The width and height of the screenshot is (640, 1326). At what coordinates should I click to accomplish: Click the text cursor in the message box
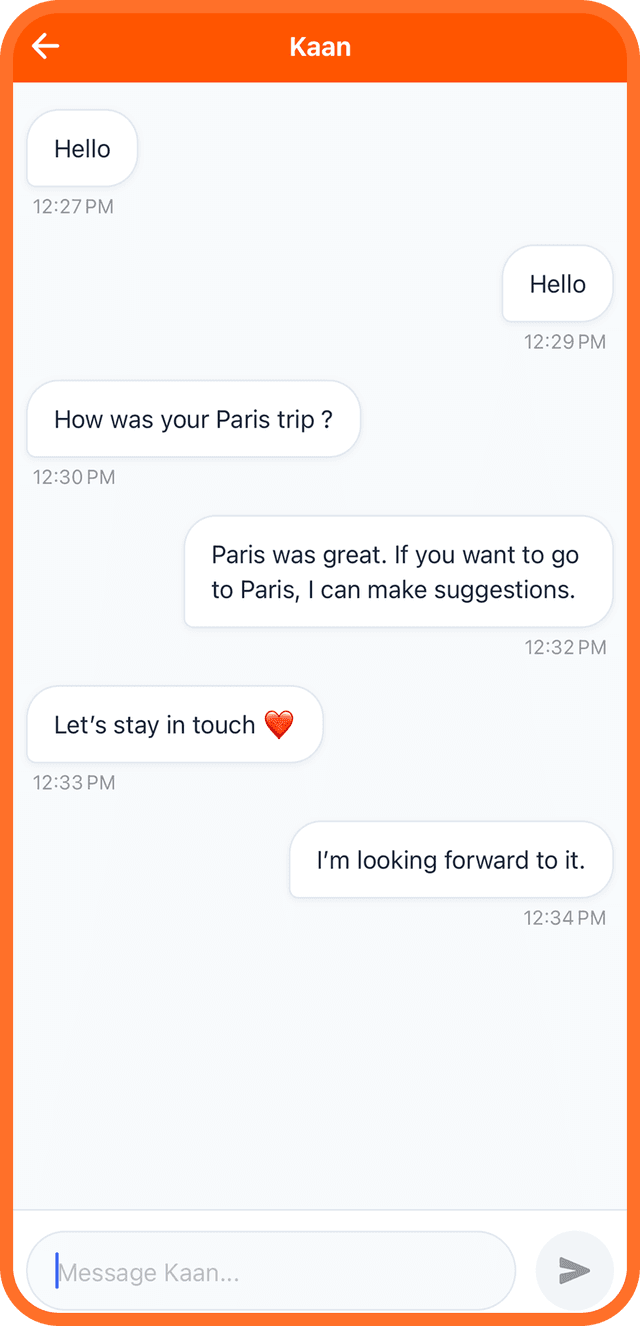(x=59, y=1270)
